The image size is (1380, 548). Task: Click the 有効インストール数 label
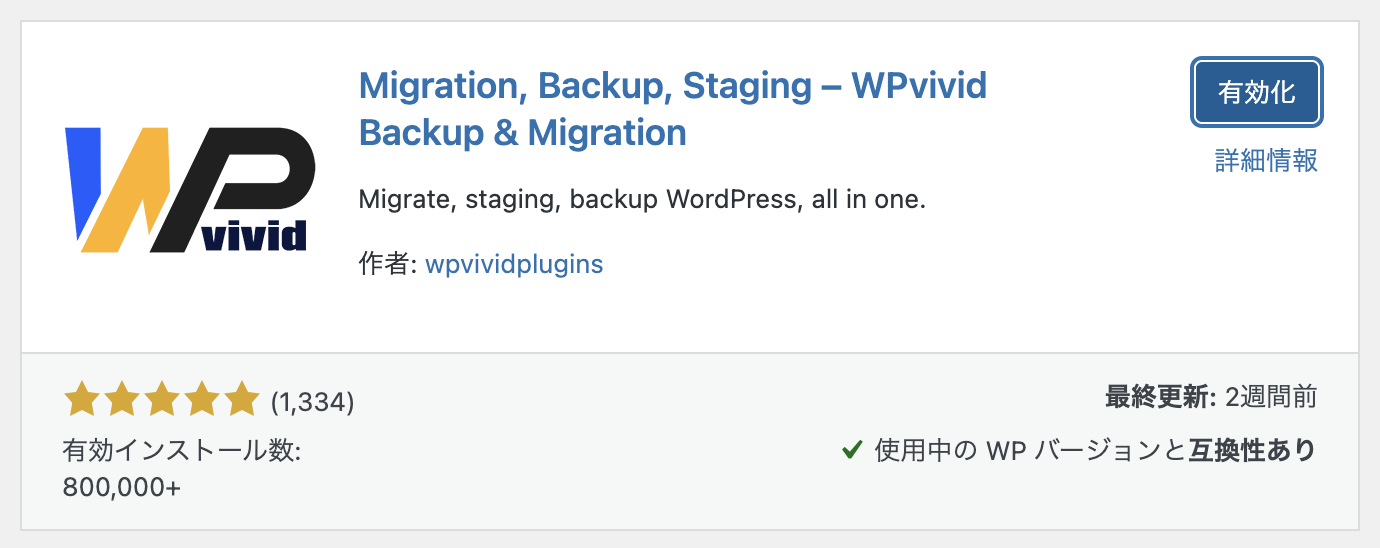181,451
